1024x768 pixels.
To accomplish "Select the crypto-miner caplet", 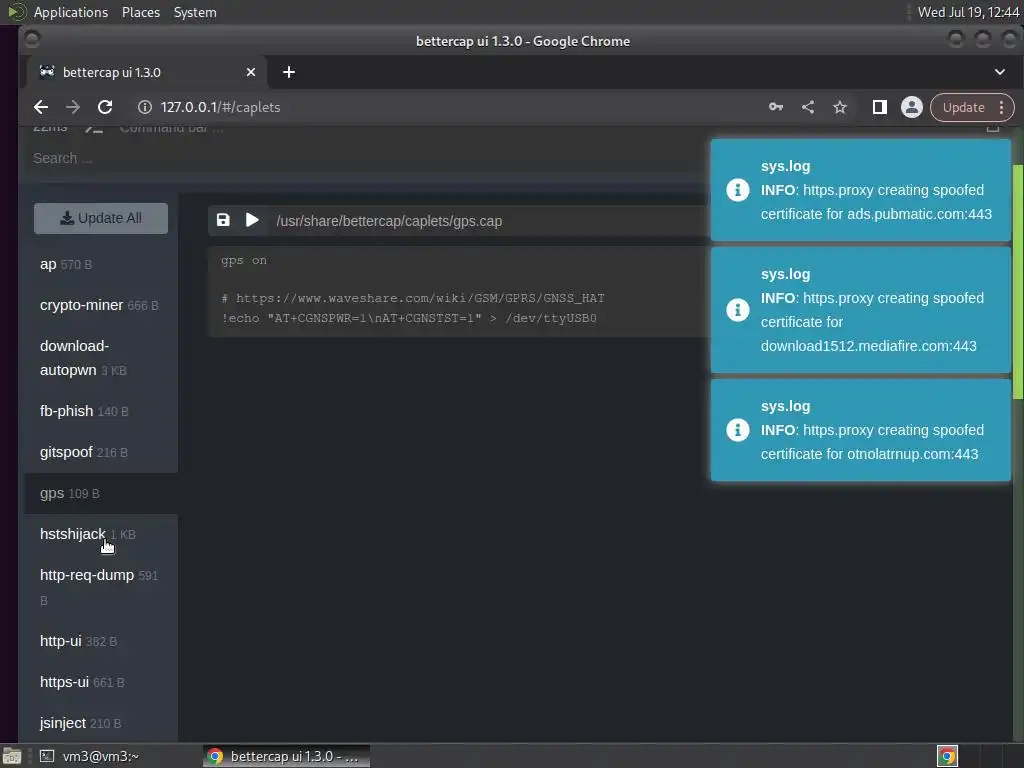I will coord(101,305).
